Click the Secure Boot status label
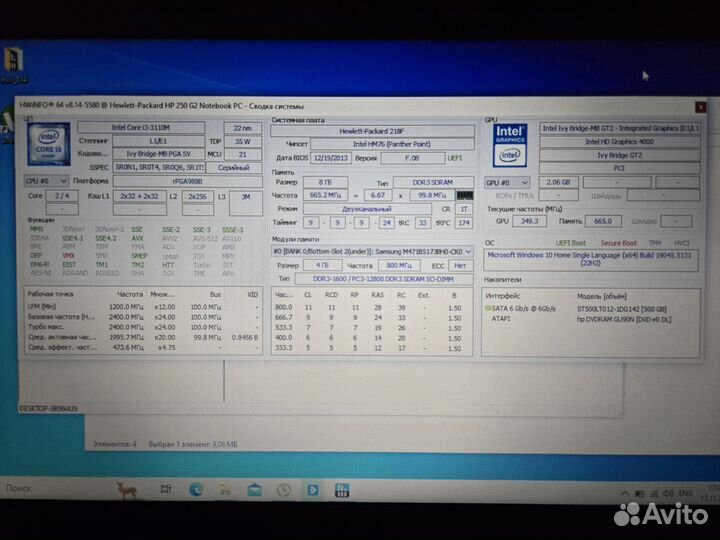This screenshot has width=720, height=540. pyautogui.click(x=619, y=243)
